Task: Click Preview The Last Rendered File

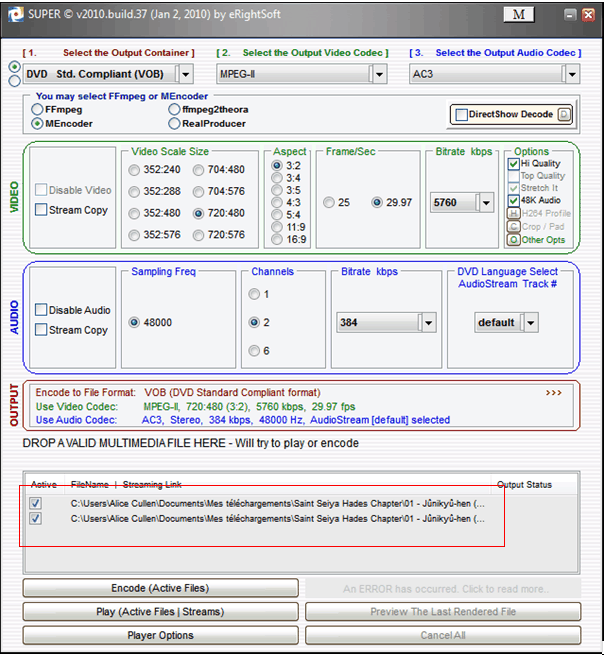Action: (443, 612)
